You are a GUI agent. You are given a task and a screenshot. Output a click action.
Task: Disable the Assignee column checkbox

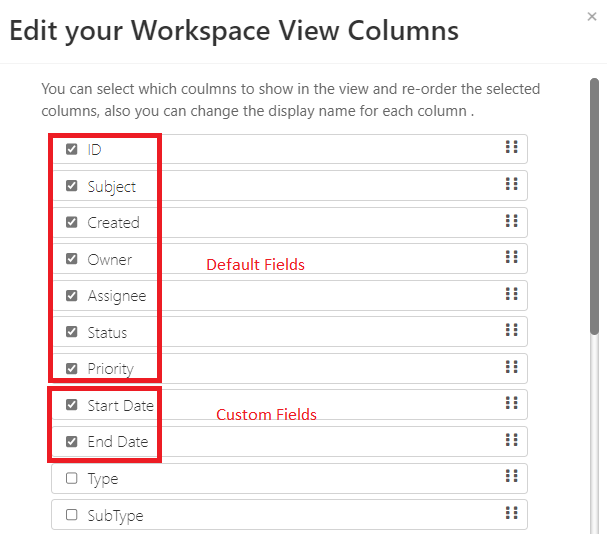(72, 295)
